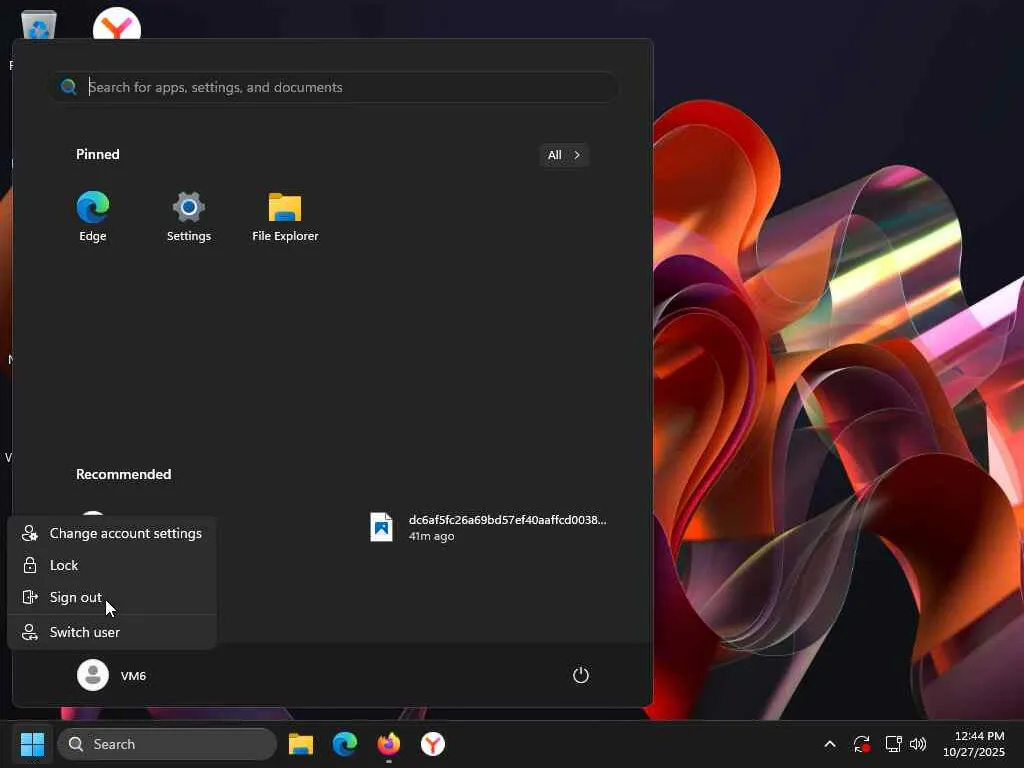
Task: Open File Explorer from the taskbar
Action: (x=301, y=744)
